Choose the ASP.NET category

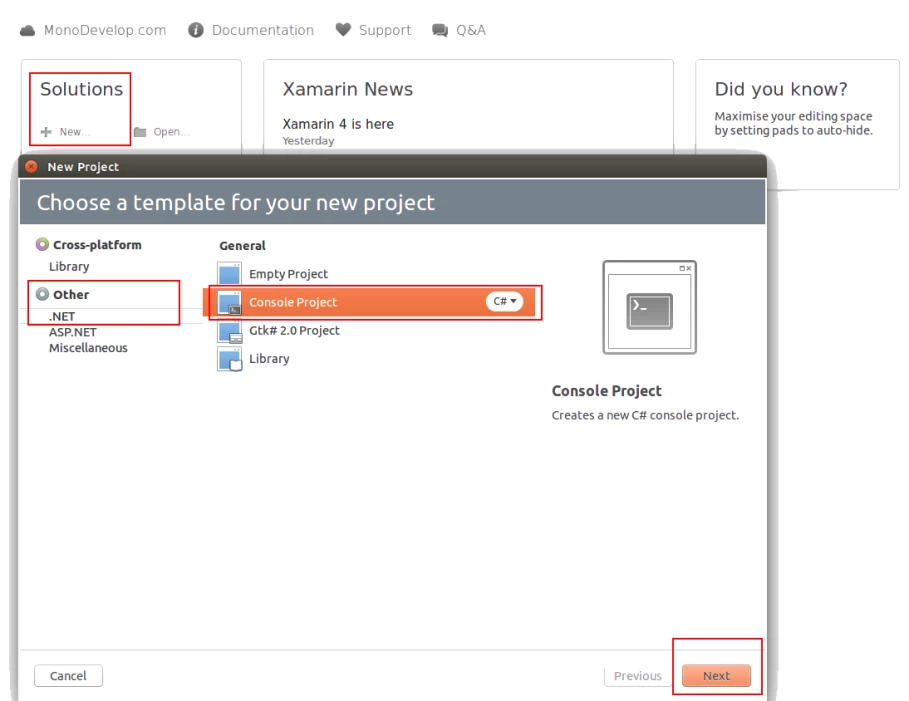(x=72, y=333)
